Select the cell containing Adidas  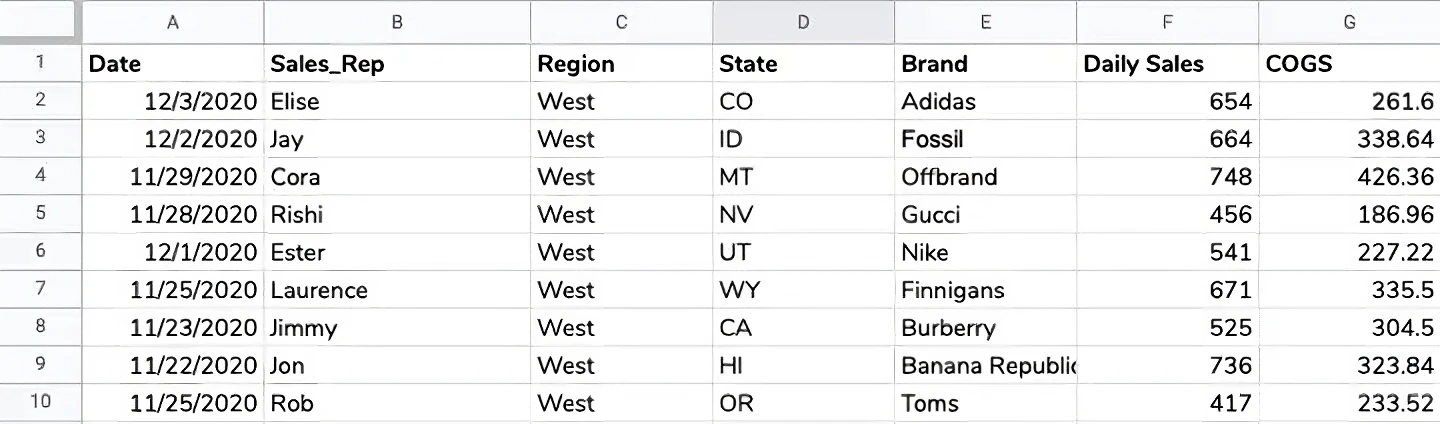(985, 101)
